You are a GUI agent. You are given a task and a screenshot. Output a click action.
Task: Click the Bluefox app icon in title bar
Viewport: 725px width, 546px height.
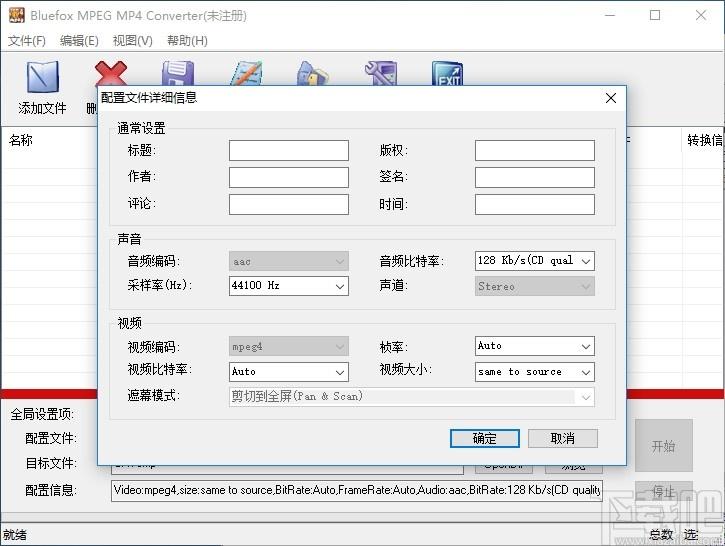point(17,15)
